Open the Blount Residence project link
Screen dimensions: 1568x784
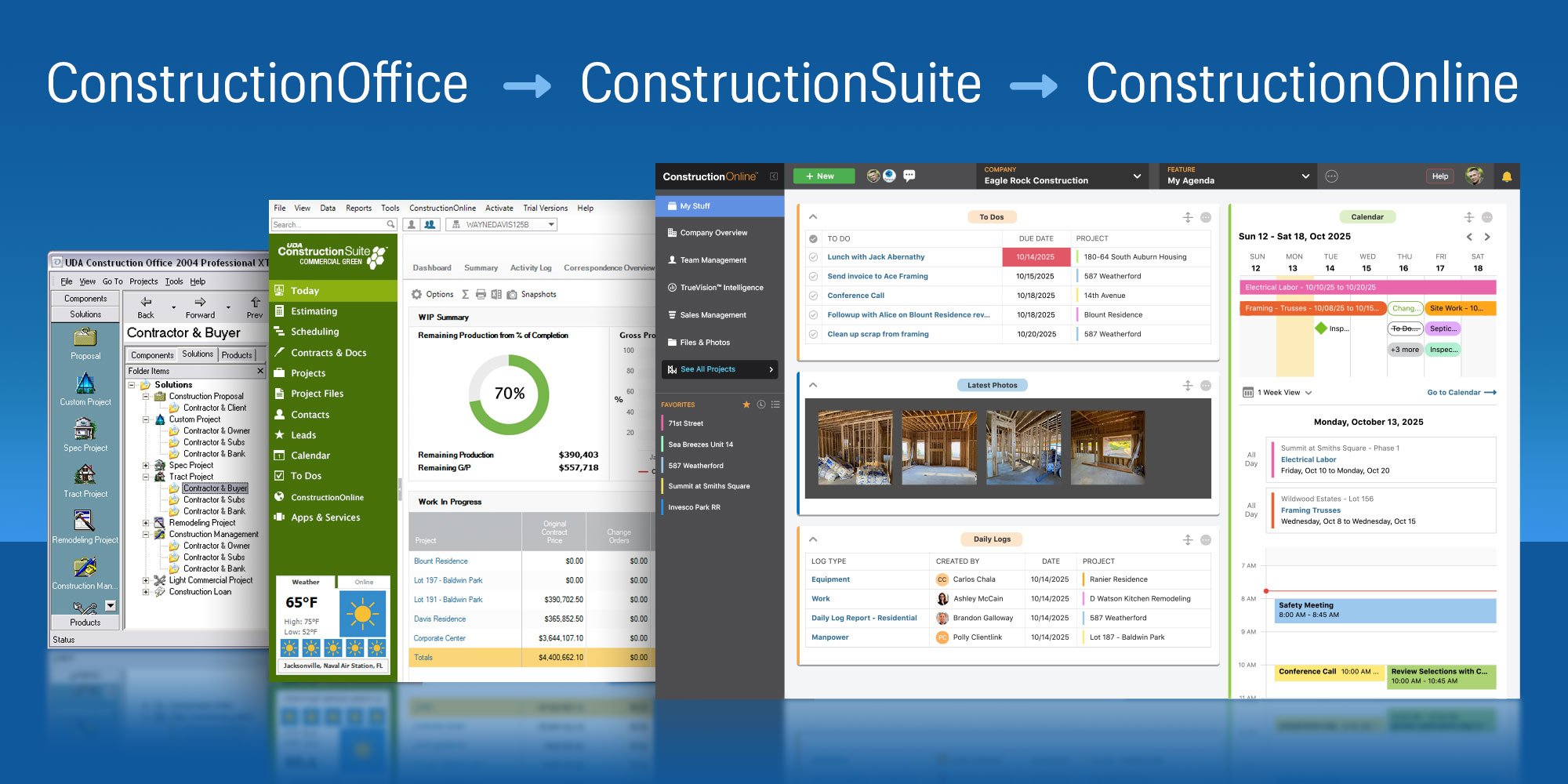coord(441,561)
